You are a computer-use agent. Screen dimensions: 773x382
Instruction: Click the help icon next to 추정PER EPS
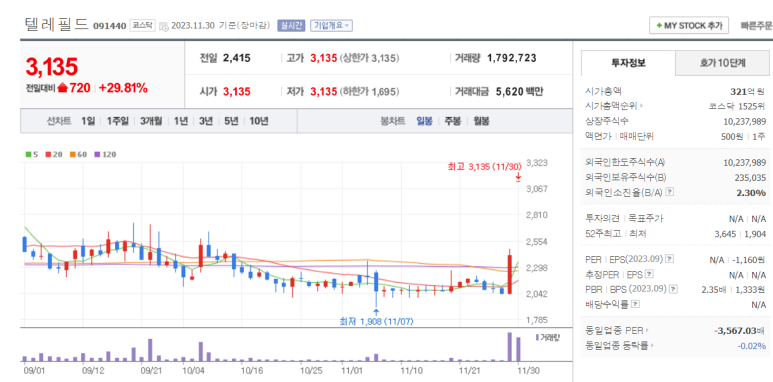click(650, 274)
